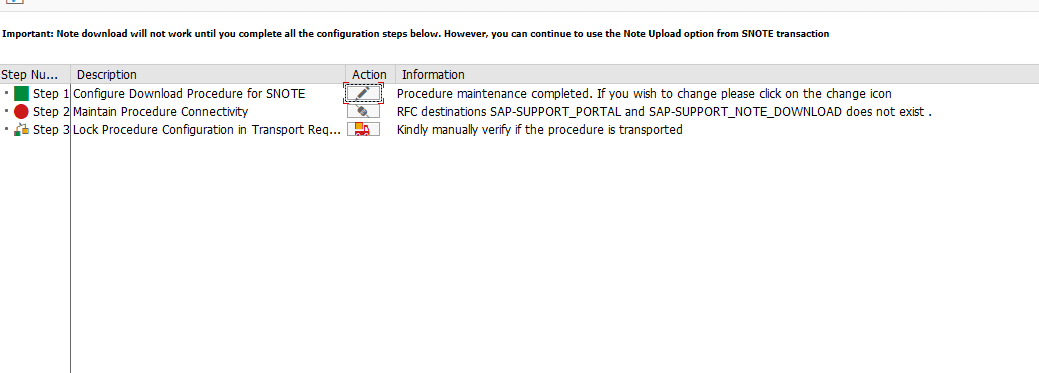This screenshot has height=373, width=1039.
Task: Select the red circle status icon of Step 2
Action: (21, 111)
